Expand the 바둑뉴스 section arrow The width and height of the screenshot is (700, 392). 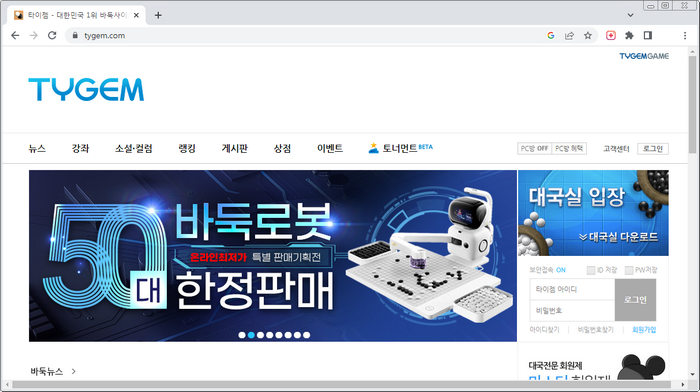pyautogui.click(x=74, y=371)
